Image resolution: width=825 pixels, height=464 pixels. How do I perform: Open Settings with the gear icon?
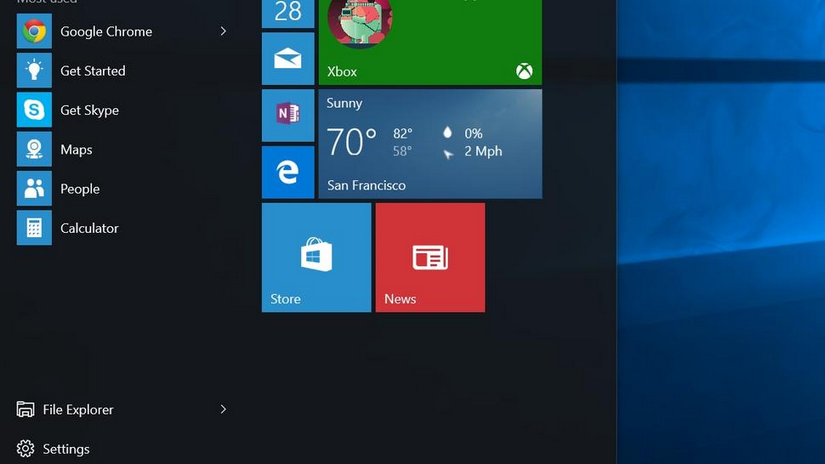pos(55,449)
